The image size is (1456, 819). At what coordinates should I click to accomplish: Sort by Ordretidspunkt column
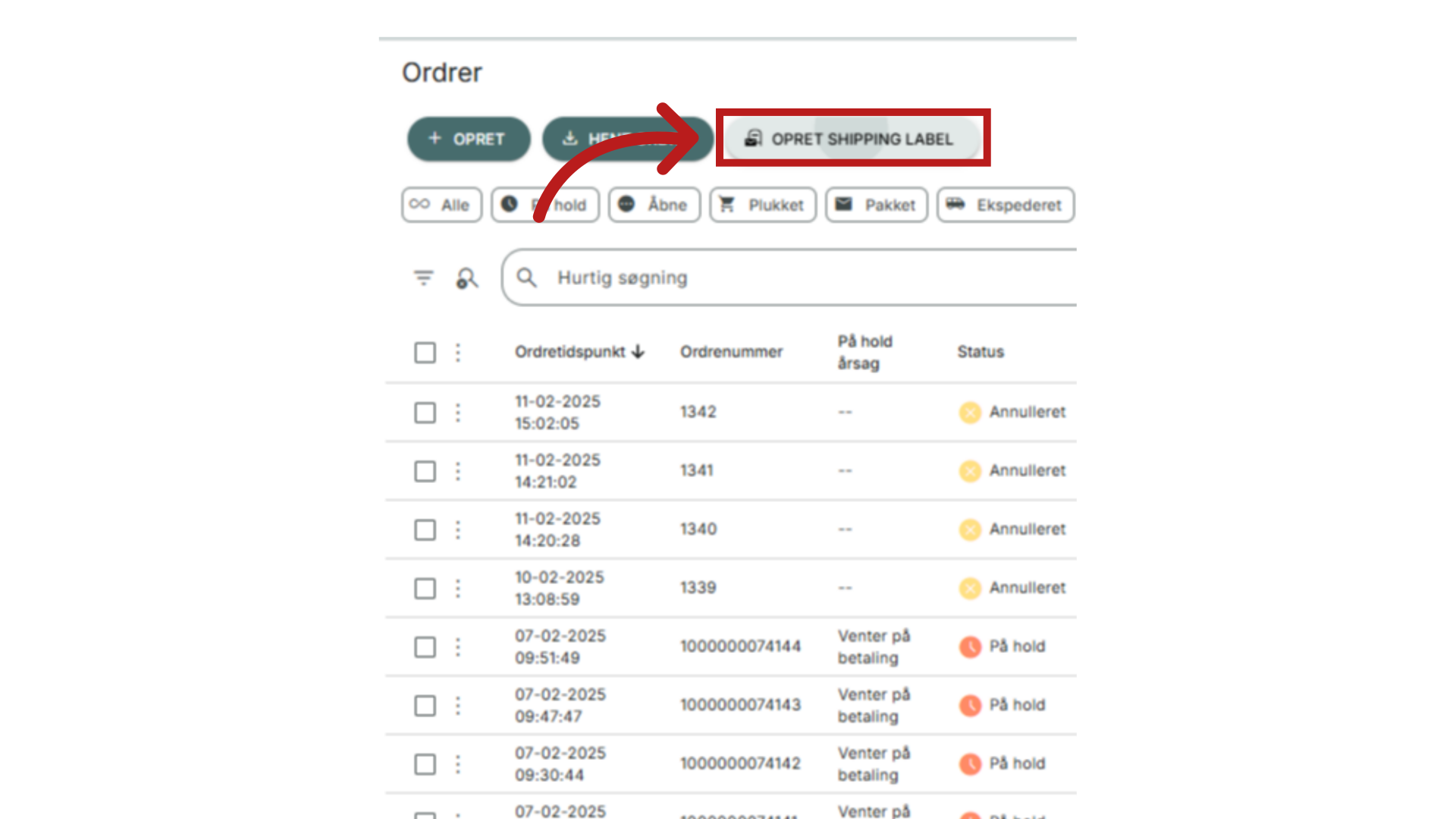579,352
